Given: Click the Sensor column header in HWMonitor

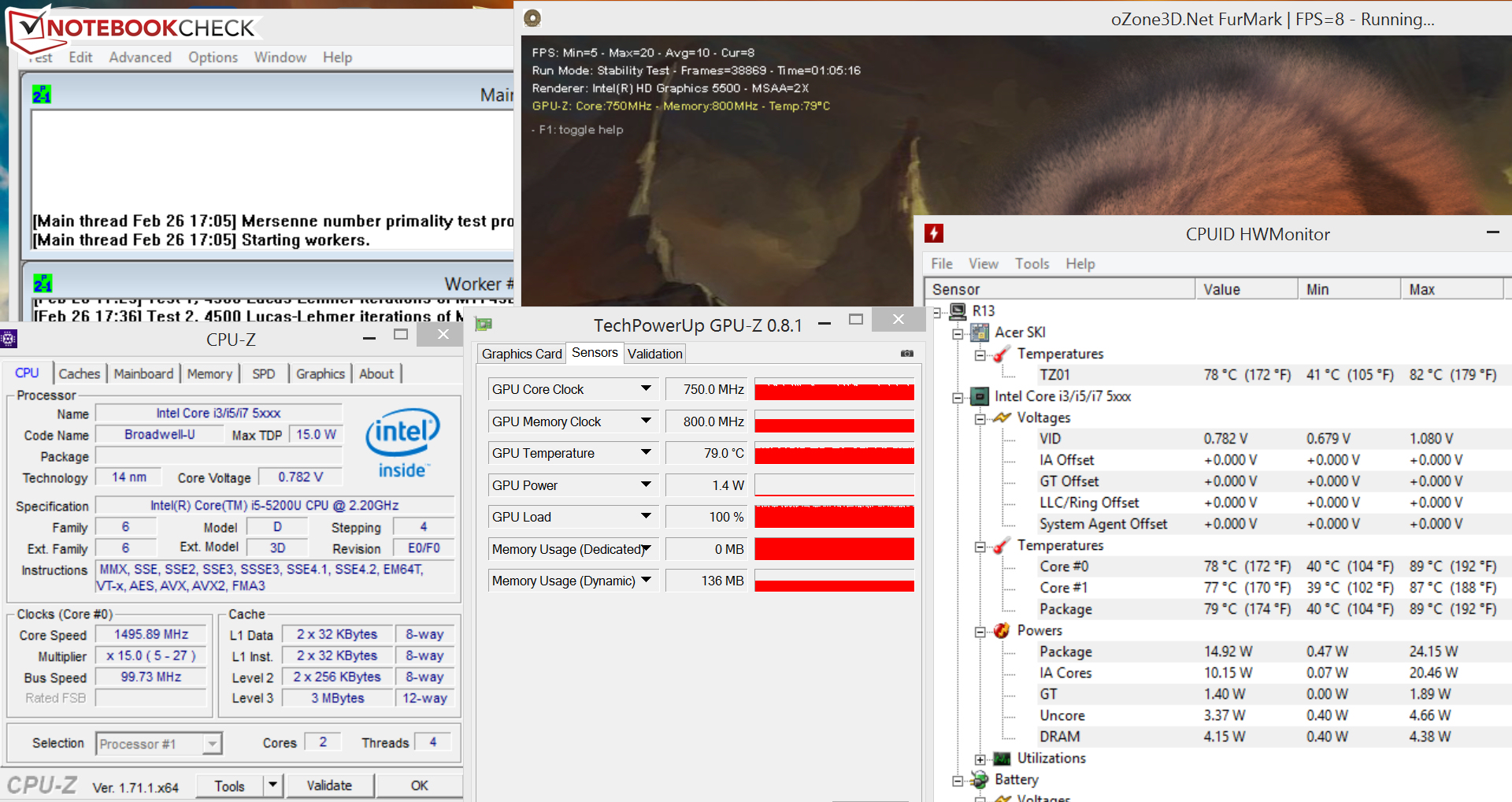Looking at the screenshot, I should 1060,289.
